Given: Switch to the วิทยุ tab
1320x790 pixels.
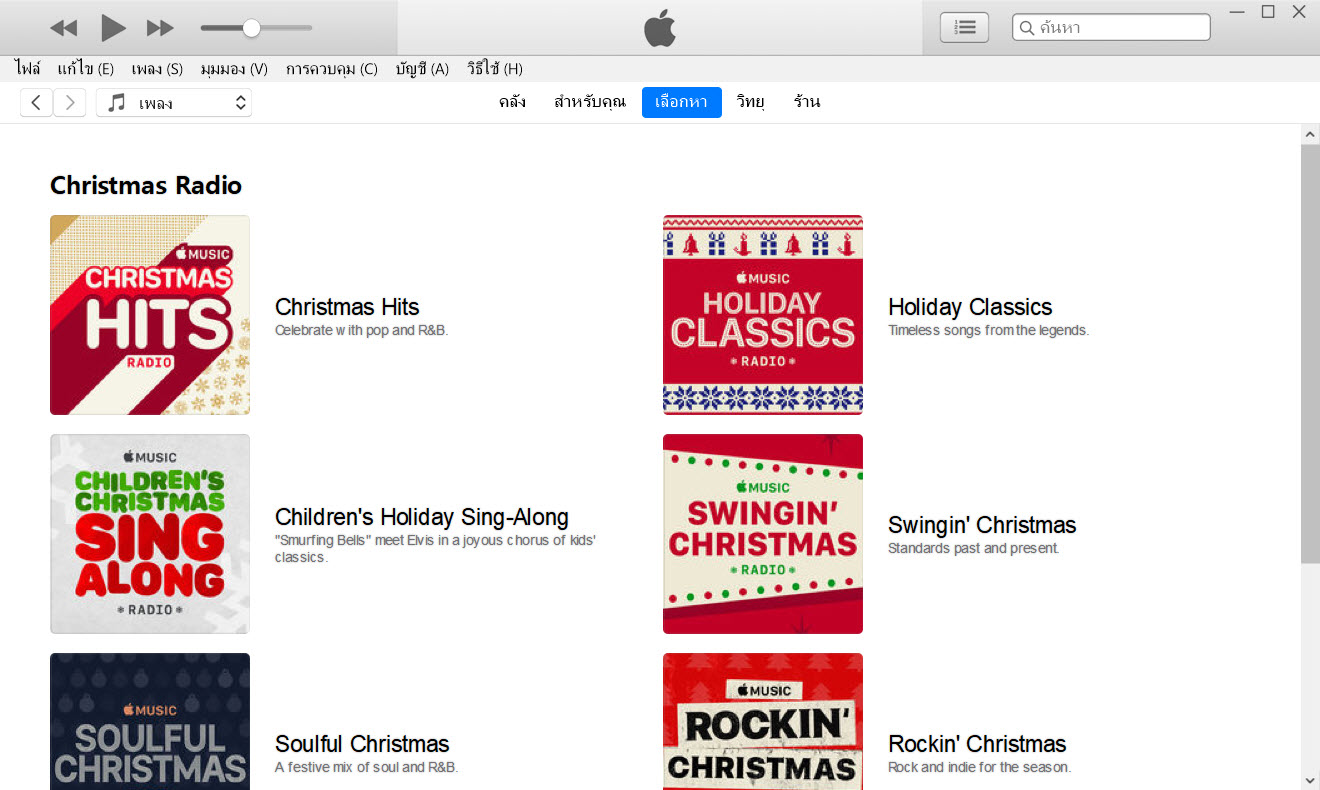Looking at the screenshot, I should (750, 102).
